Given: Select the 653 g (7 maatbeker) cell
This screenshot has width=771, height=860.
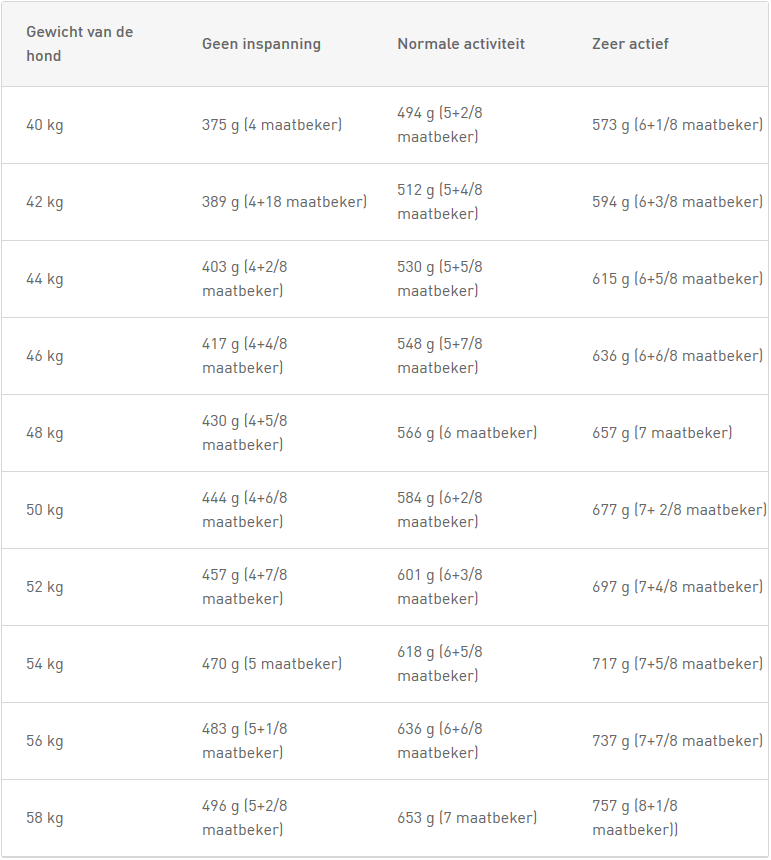Looking at the screenshot, I should 467,818.
